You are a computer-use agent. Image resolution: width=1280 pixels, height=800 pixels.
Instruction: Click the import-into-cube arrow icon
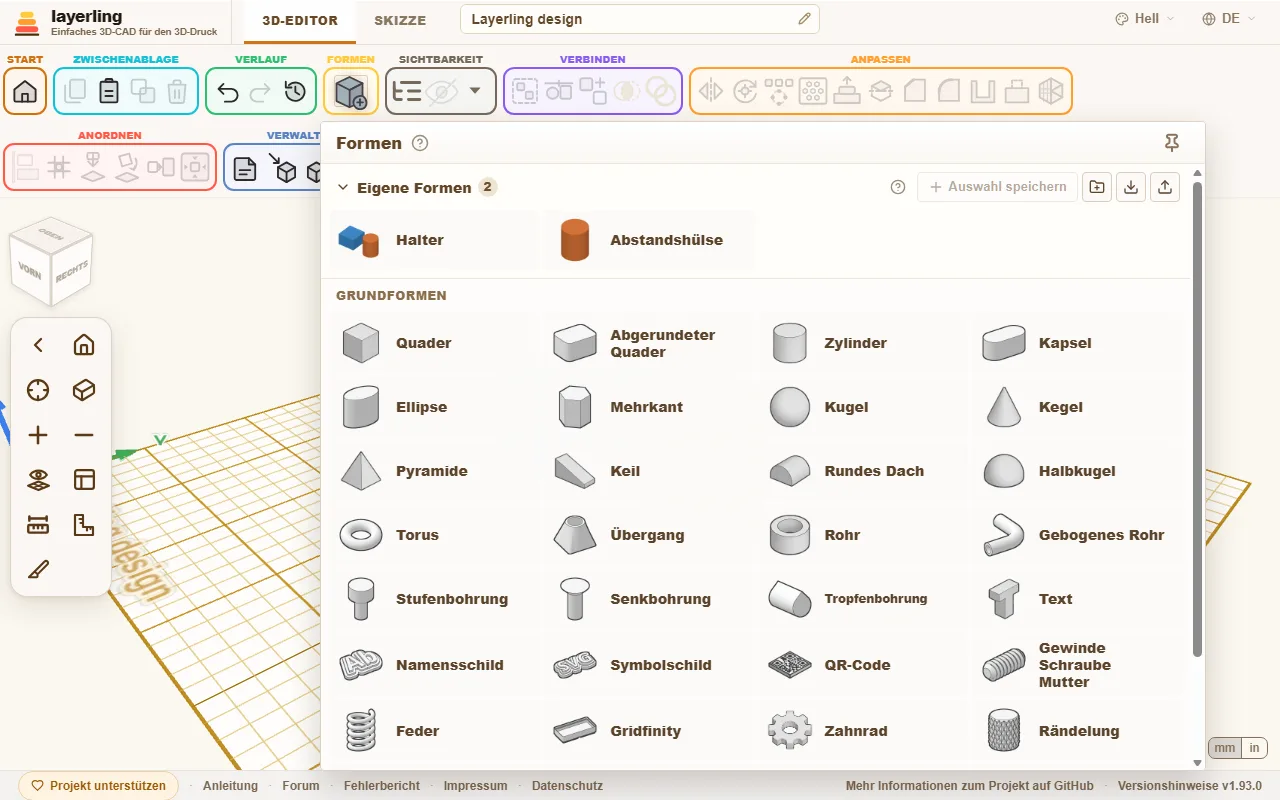coord(283,168)
